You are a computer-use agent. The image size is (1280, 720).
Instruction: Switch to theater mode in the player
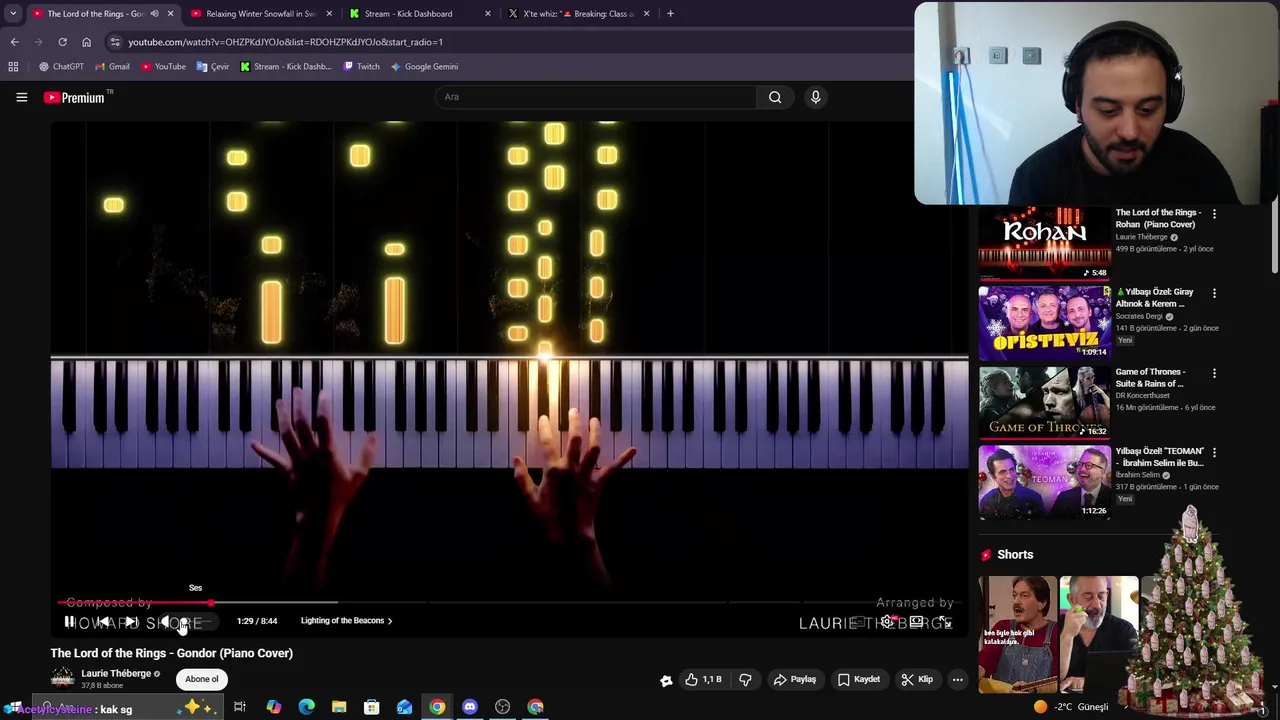(x=916, y=622)
